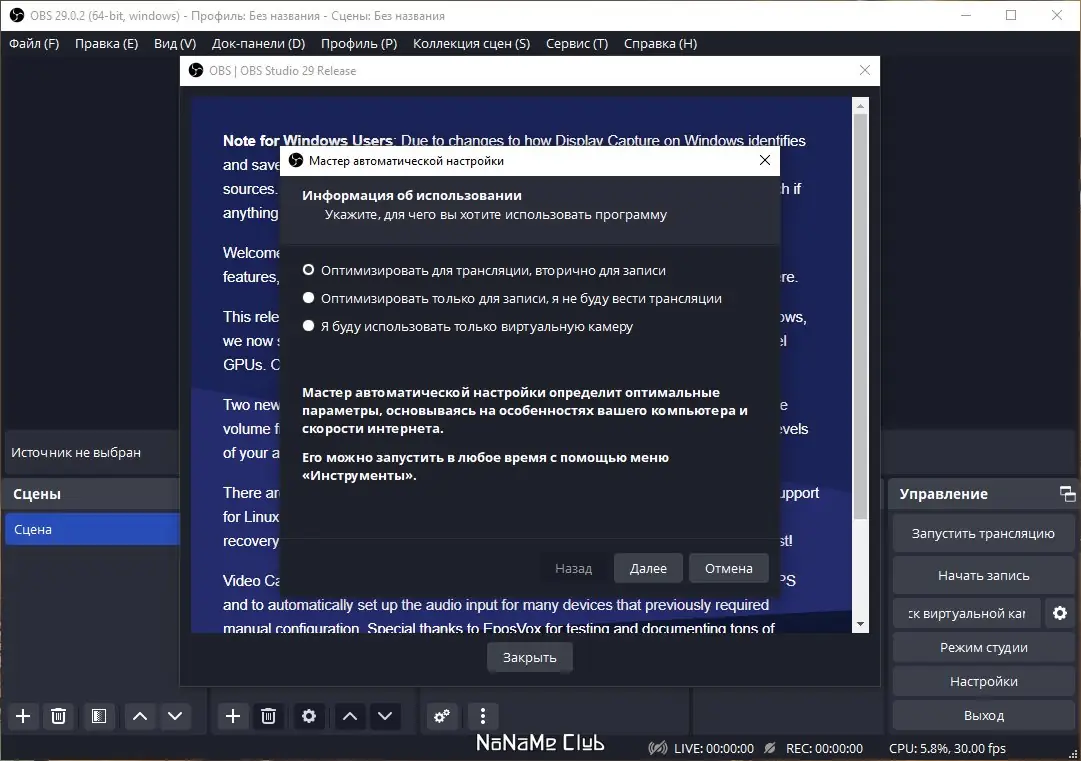This screenshot has height=761, width=1081.
Task: Open the Справка menu
Action: [660, 43]
